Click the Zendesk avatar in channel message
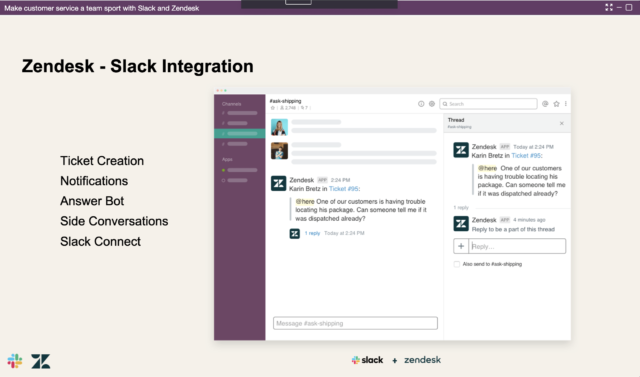The height and width of the screenshot is (377, 640). (x=279, y=184)
